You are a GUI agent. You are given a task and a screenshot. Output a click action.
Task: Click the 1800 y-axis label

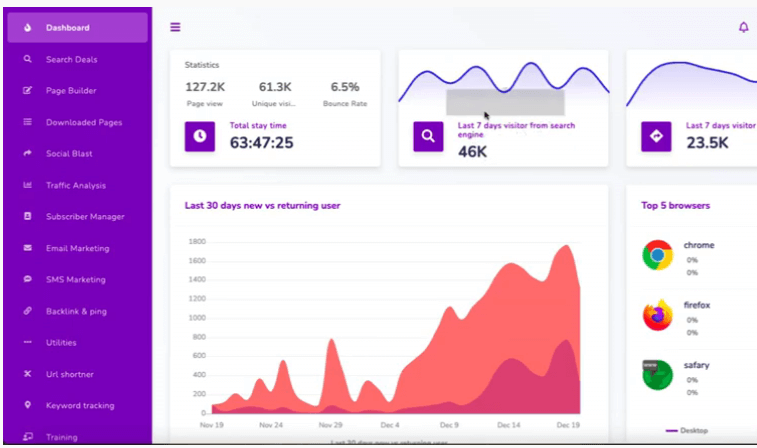[x=197, y=241]
